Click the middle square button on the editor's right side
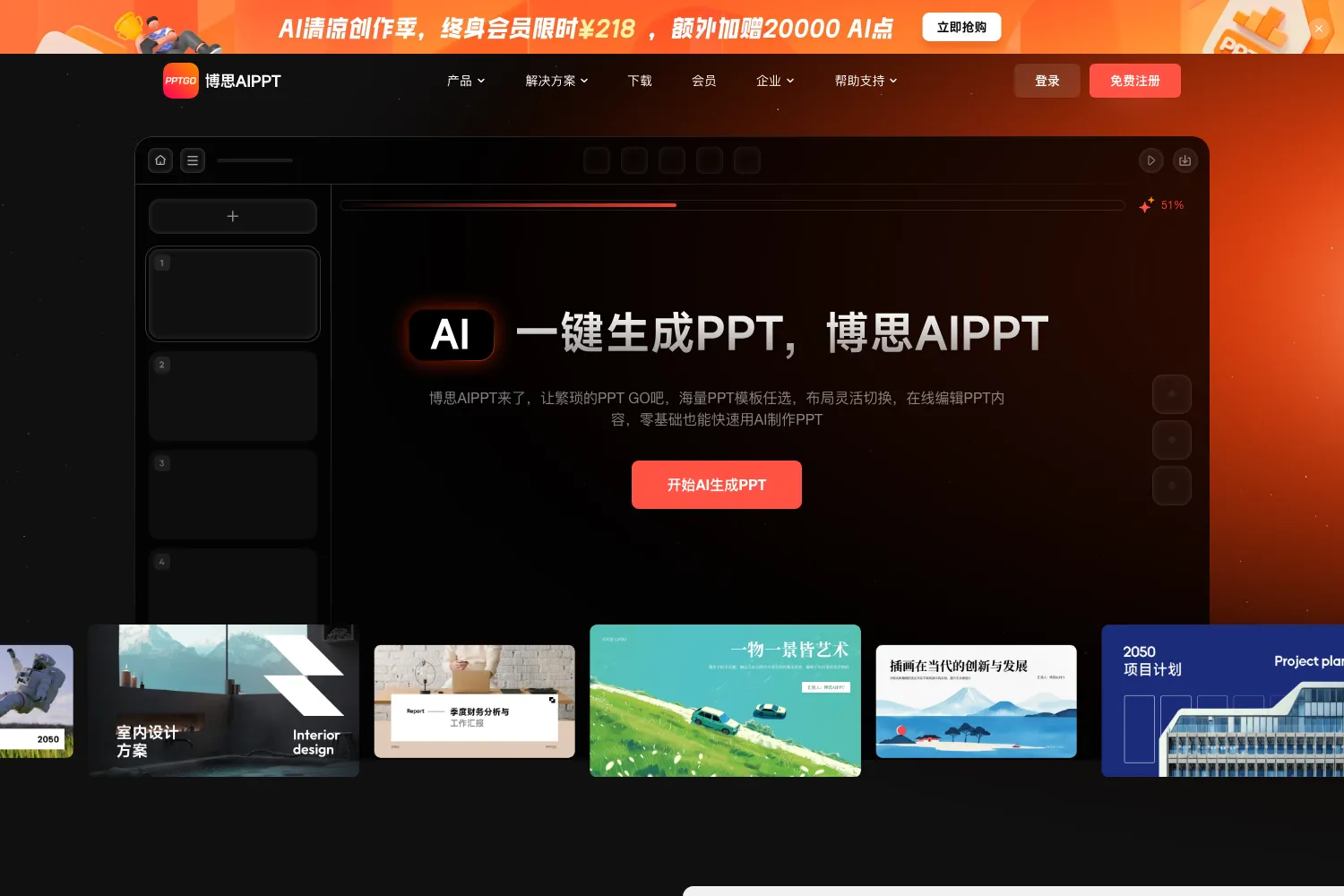 coord(1171,440)
